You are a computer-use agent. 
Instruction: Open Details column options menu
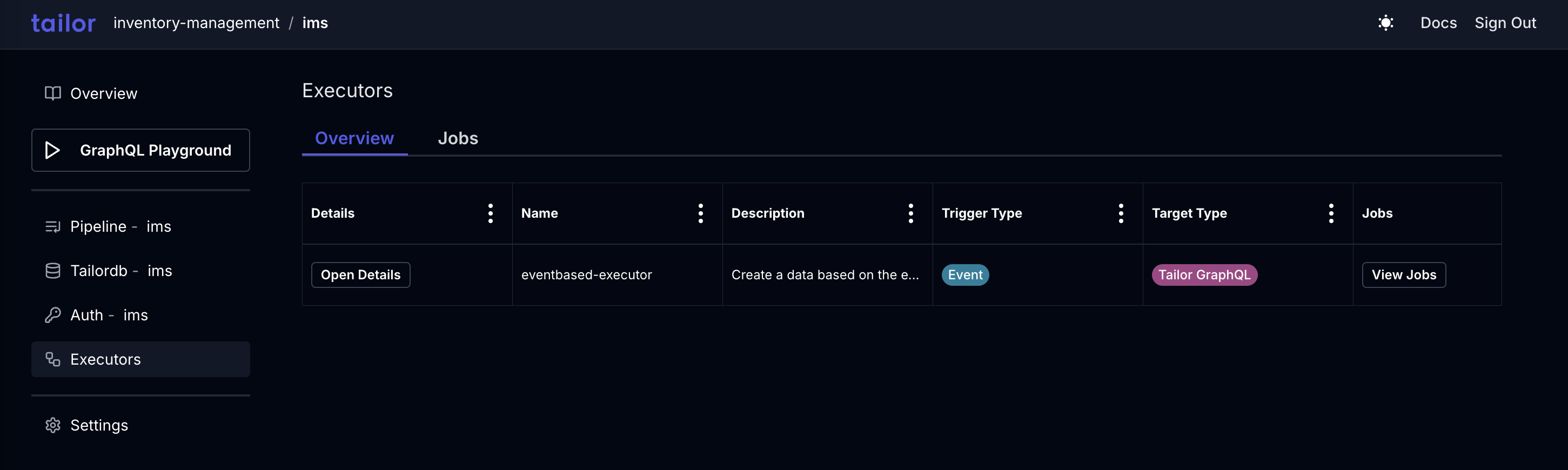pos(491,214)
